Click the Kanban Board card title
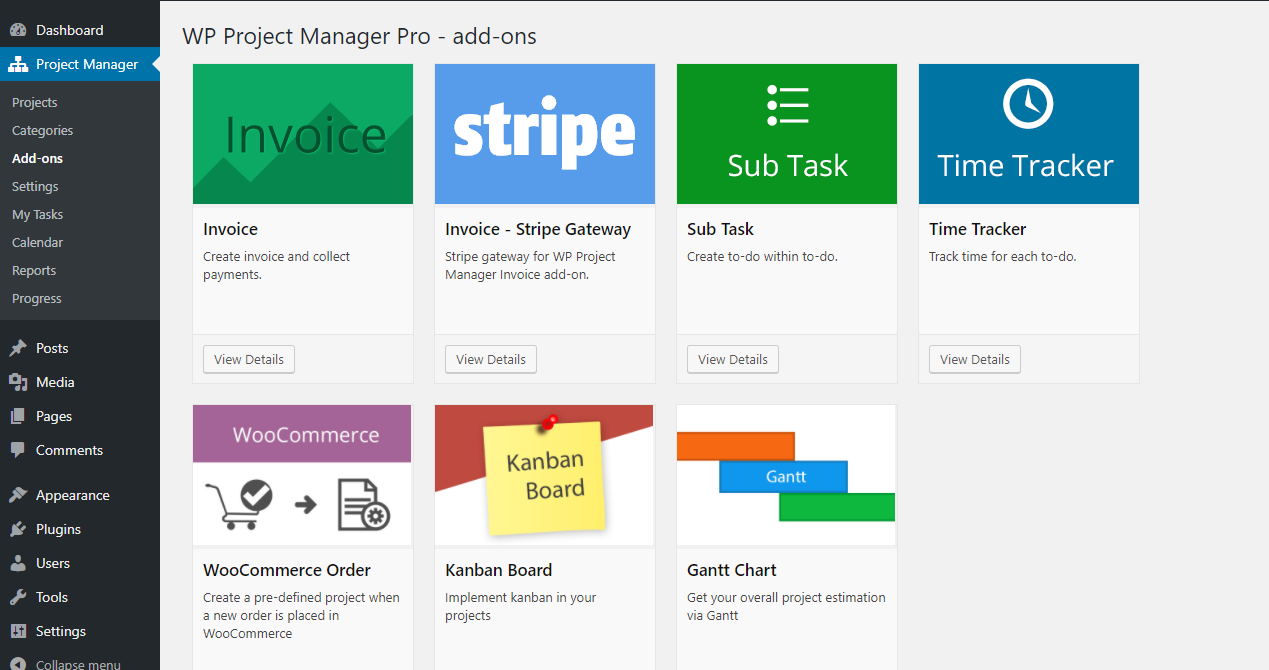This screenshot has height=670, width=1269. click(499, 570)
